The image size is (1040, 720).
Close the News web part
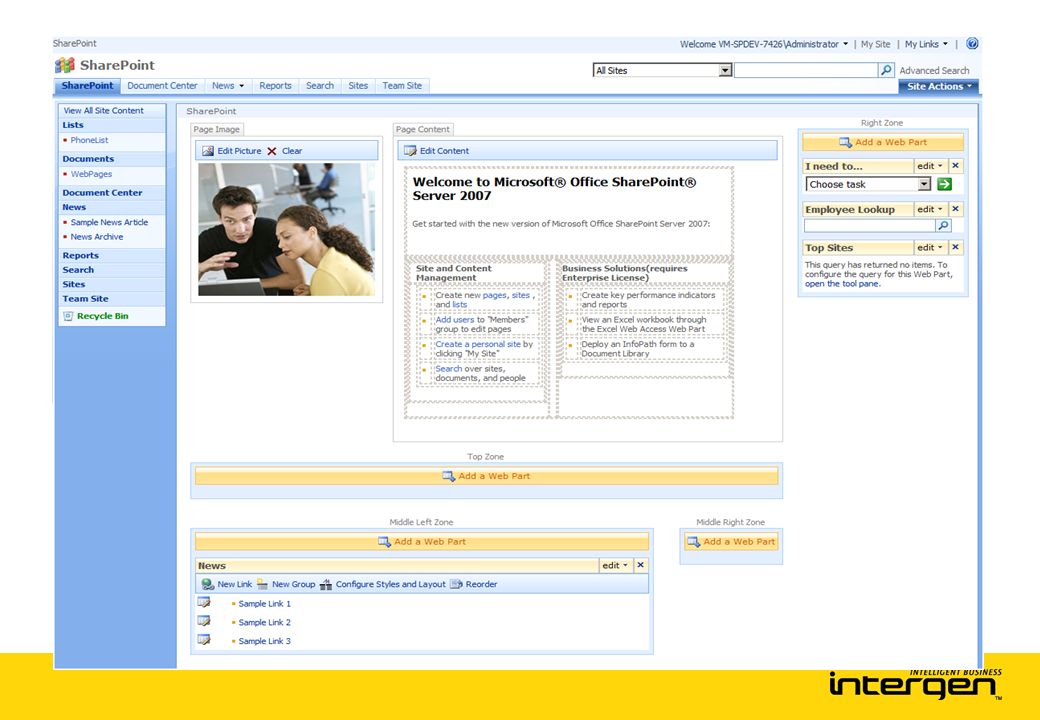click(x=640, y=566)
